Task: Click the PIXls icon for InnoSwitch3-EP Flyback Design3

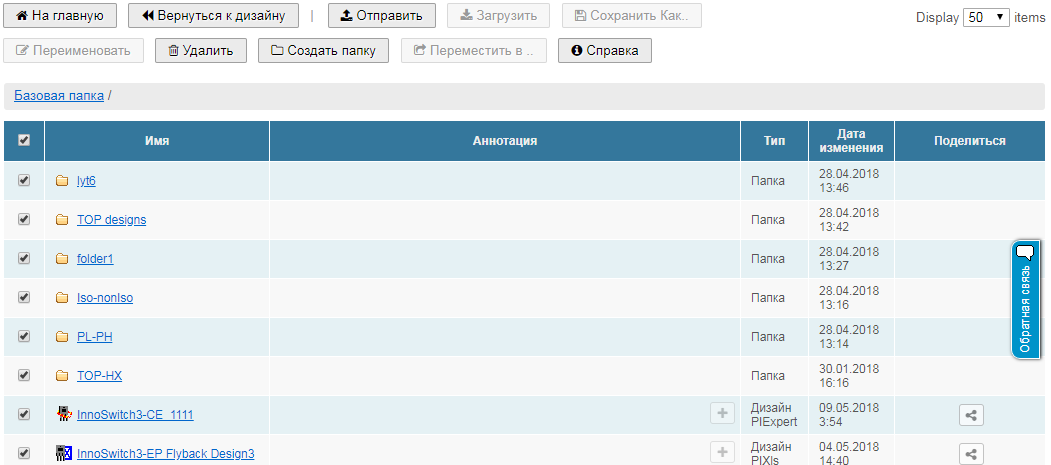Action: [64, 453]
